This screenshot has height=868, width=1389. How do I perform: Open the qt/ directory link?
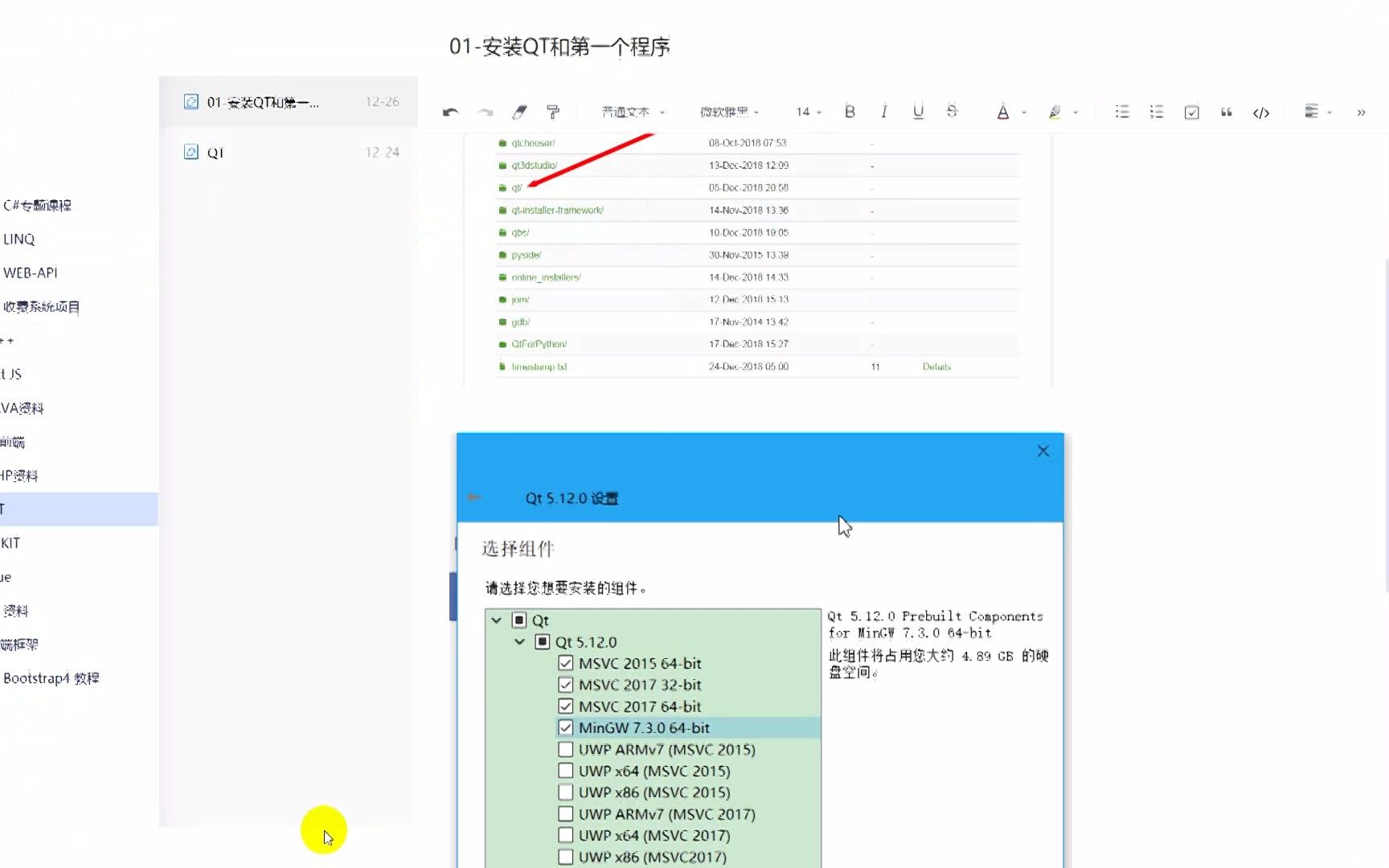[x=516, y=188]
